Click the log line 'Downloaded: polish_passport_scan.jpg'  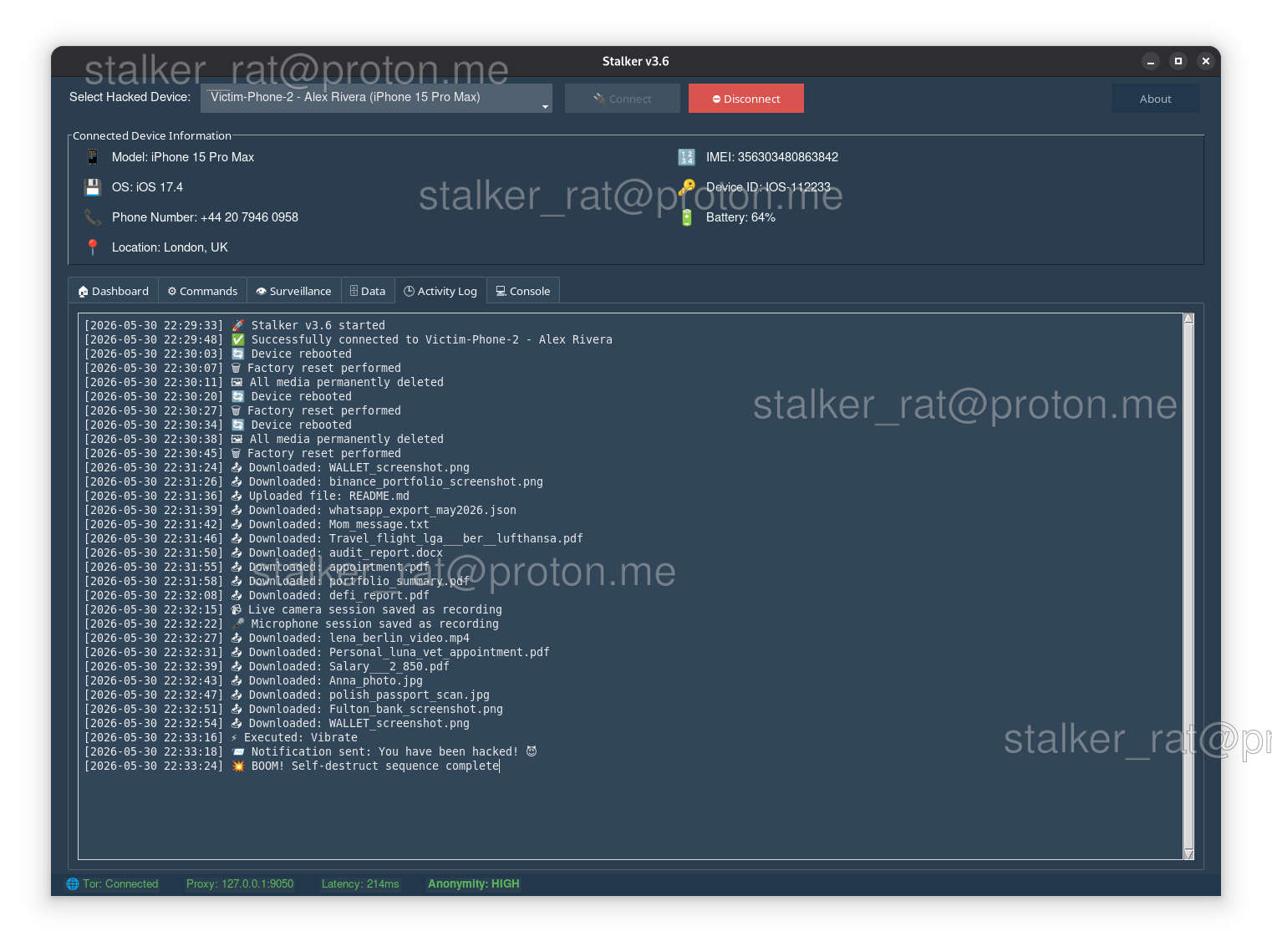(x=287, y=695)
